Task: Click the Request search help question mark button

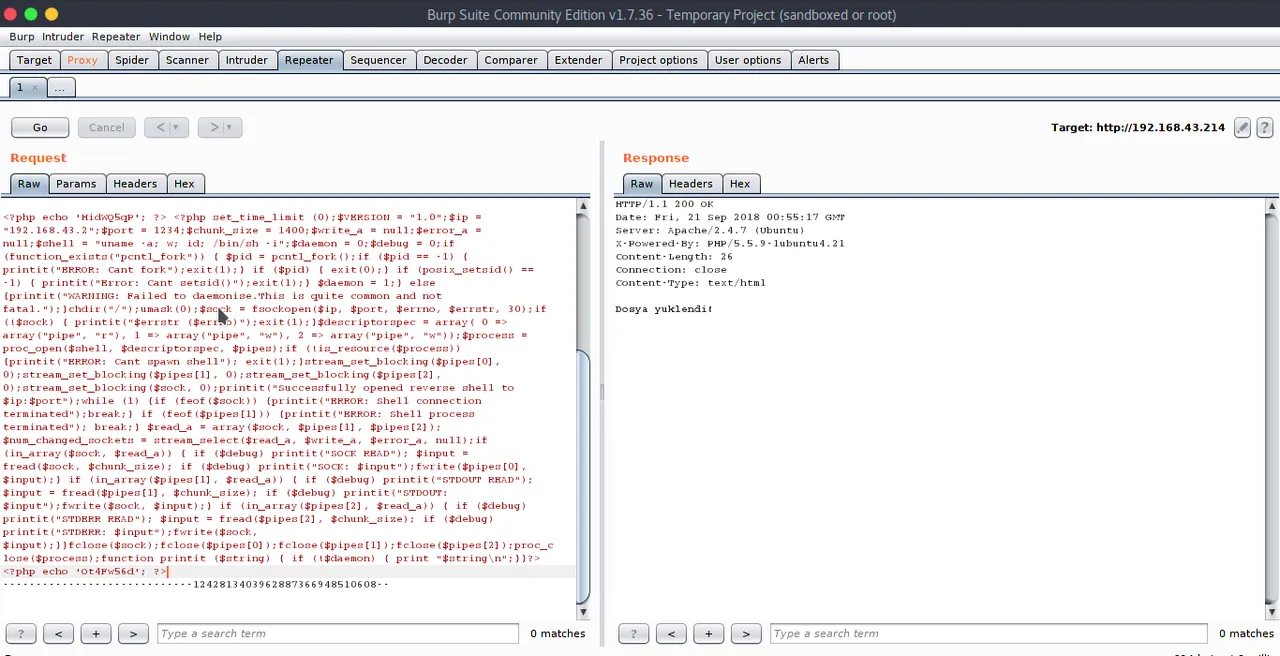Action: coord(20,633)
